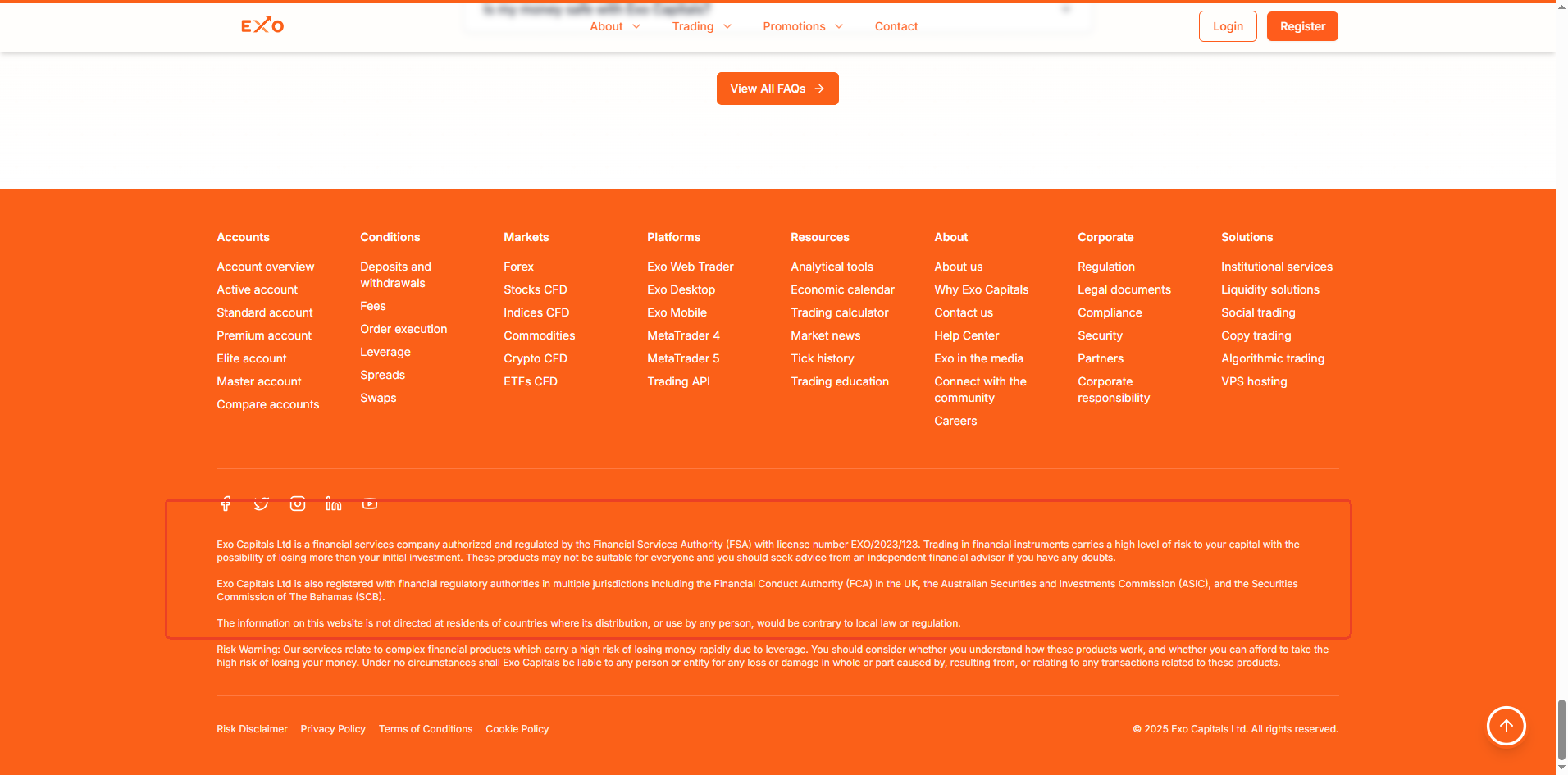Open the Instagram social icon
Image resolution: width=1568 pixels, height=775 pixels.
(298, 504)
